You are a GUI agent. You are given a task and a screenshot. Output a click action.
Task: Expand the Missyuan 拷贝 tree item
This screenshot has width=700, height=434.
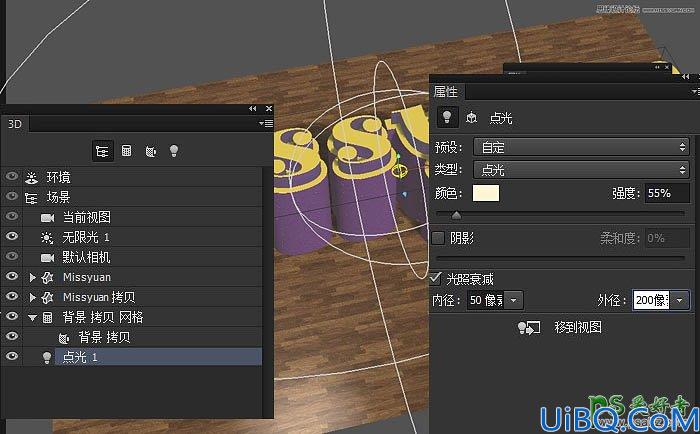pos(32,297)
